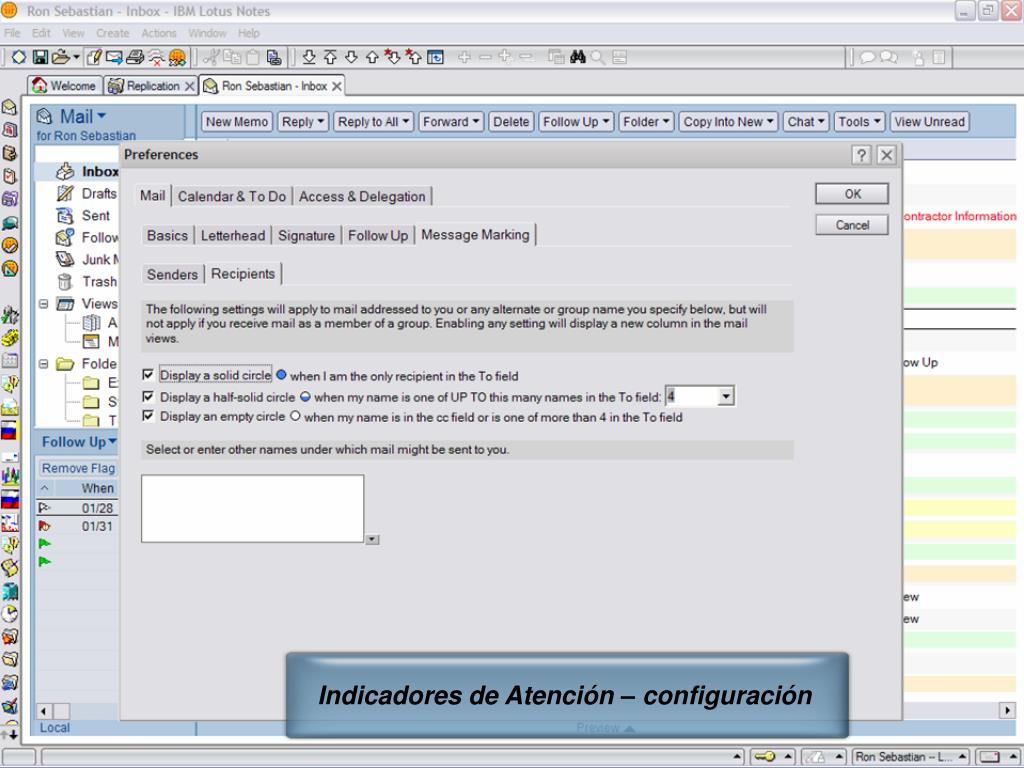1024x768 pixels.
Task: Click the Print icon in the toolbar
Action: click(x=135, y=57)
